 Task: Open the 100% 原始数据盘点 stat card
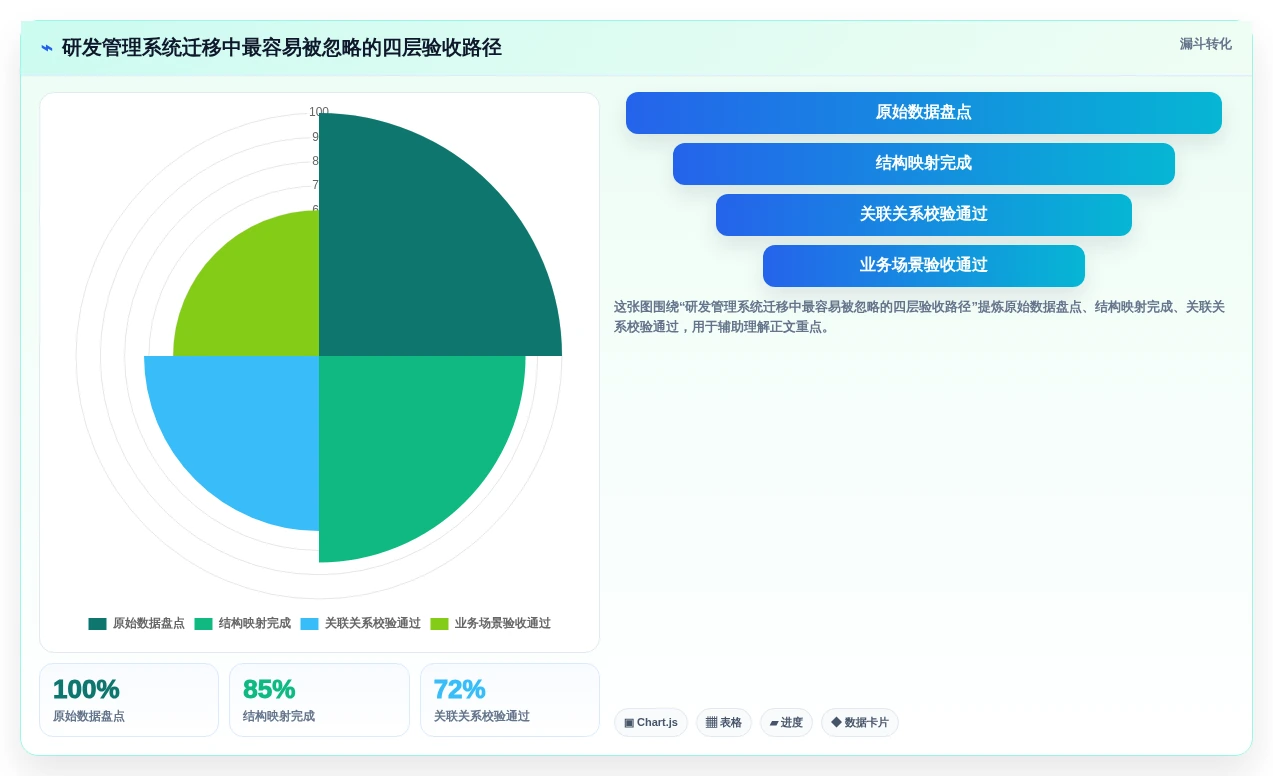[129, 700]
